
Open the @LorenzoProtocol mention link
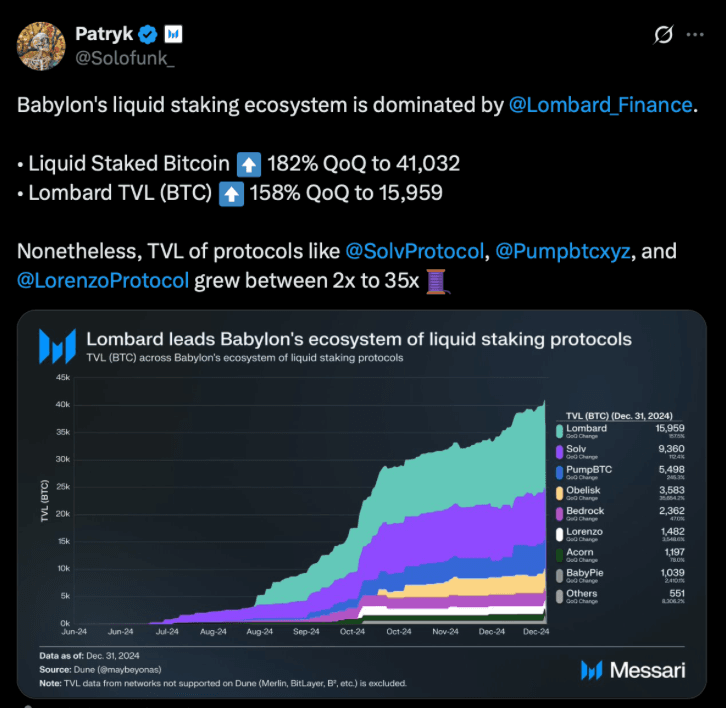[103, 279]
